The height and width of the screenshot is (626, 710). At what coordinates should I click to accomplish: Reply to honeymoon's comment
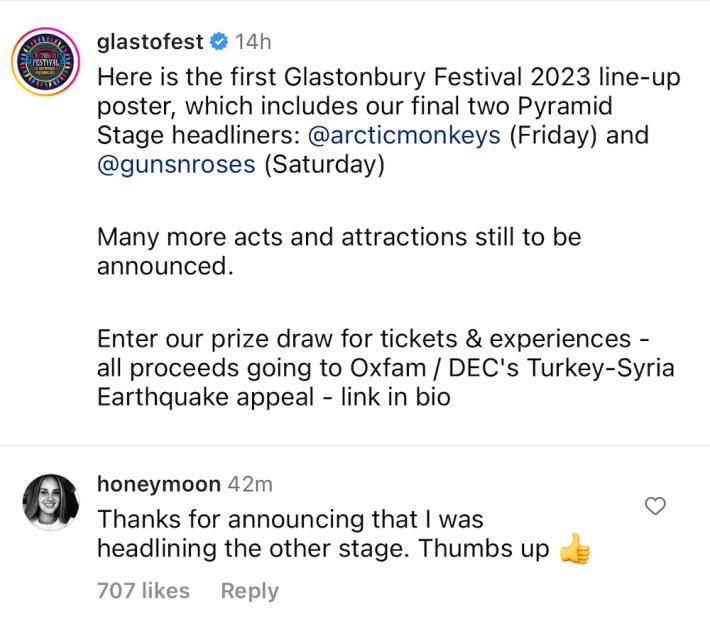pyautogui.click(x=249, y=591)
